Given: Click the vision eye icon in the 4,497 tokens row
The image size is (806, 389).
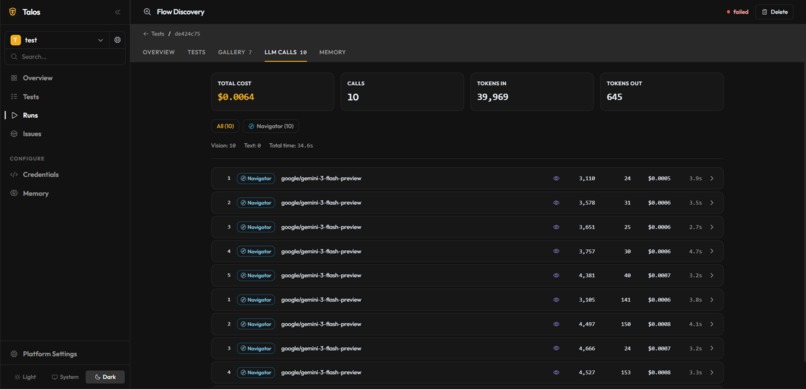Looking at the screenshot, I should pos(556,324).
